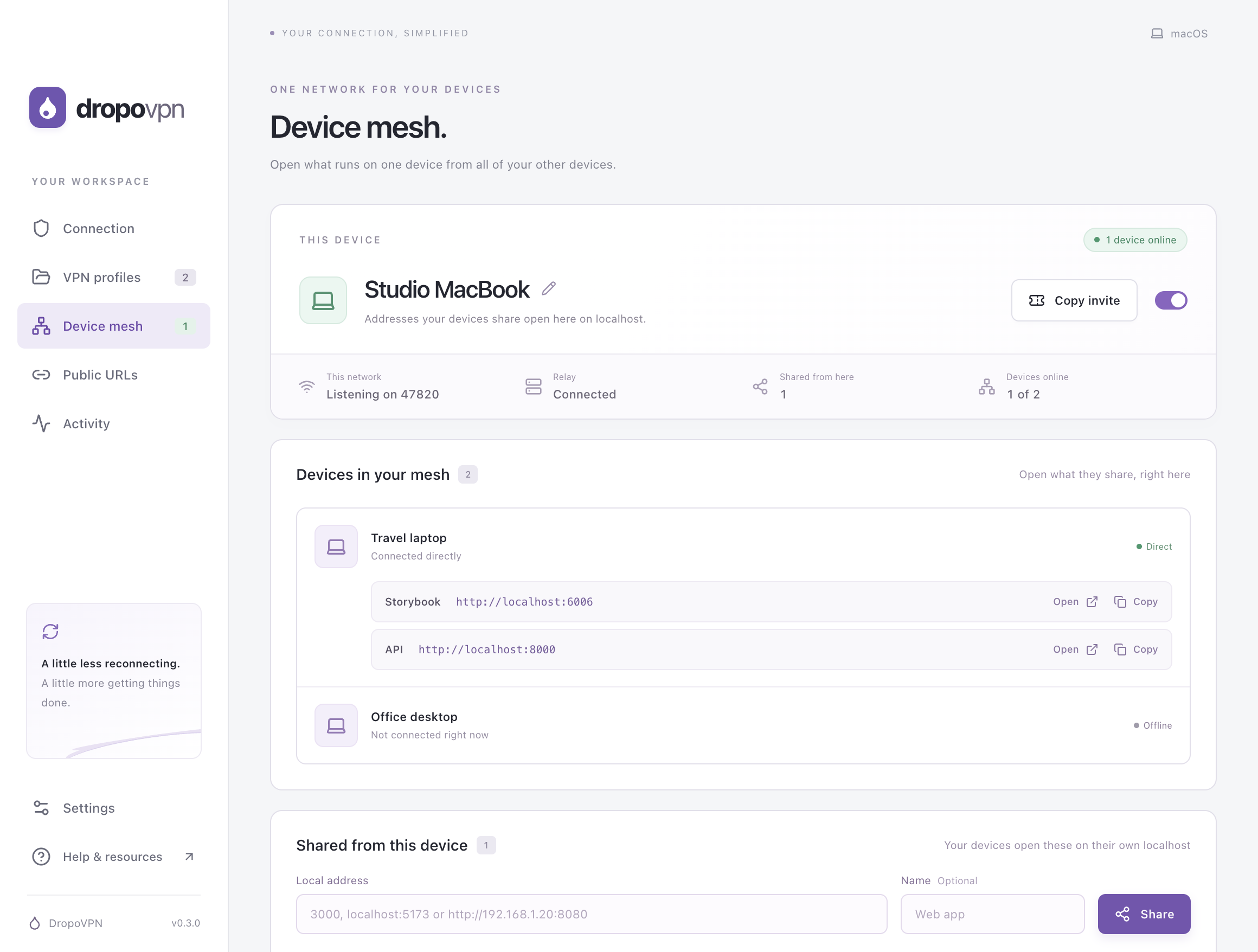Open the Connection page
Screen dimensions: 1258x952
click(114, 229)
